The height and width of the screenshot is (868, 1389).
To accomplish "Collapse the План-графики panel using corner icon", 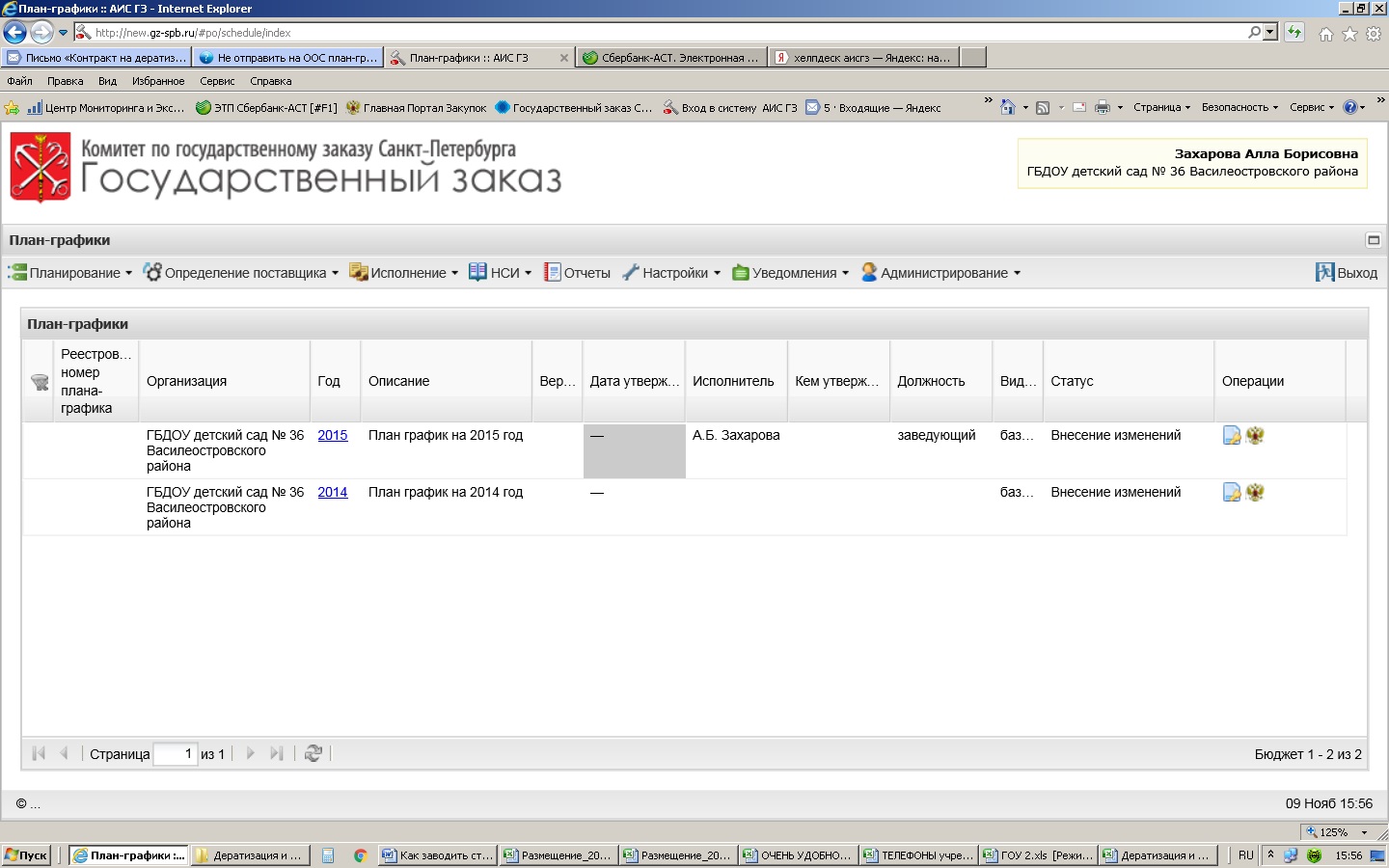I will click(x=1374, y=240).
